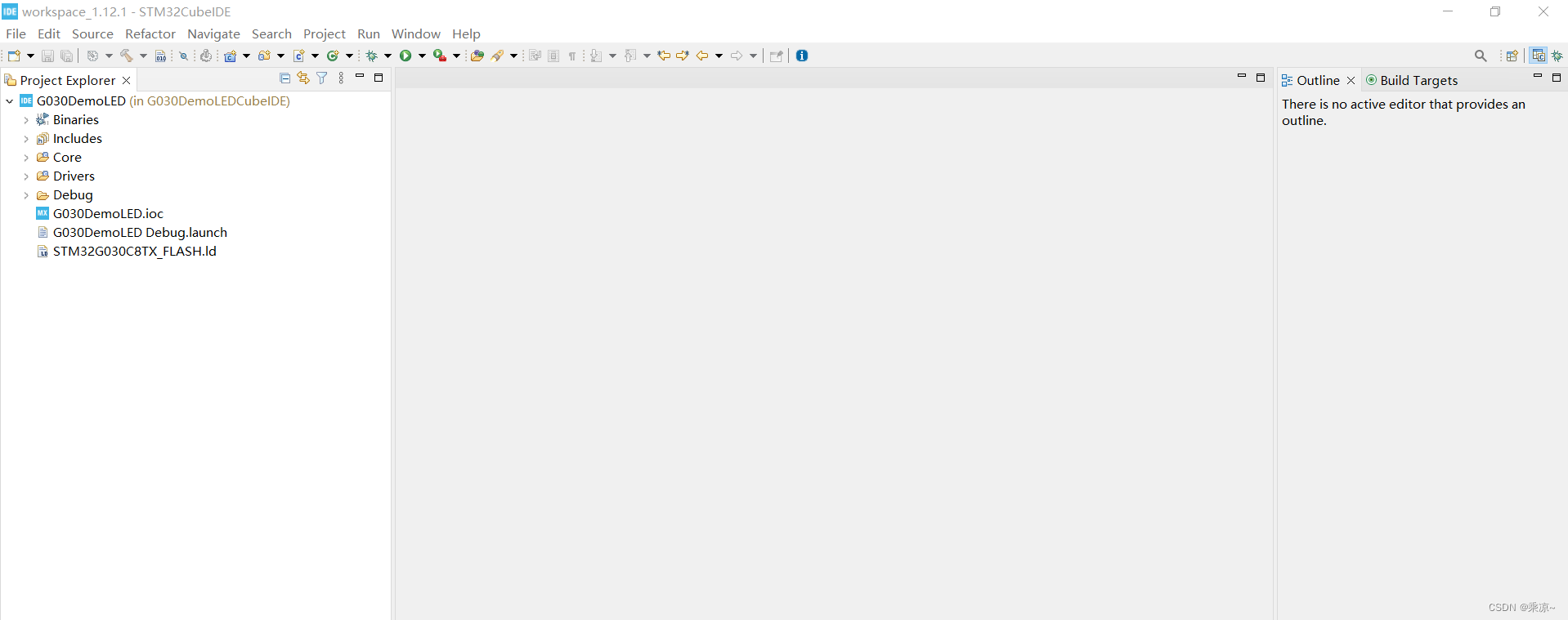Click the Save All toolbar icon
1568x620 pixels.
point(67,56)
